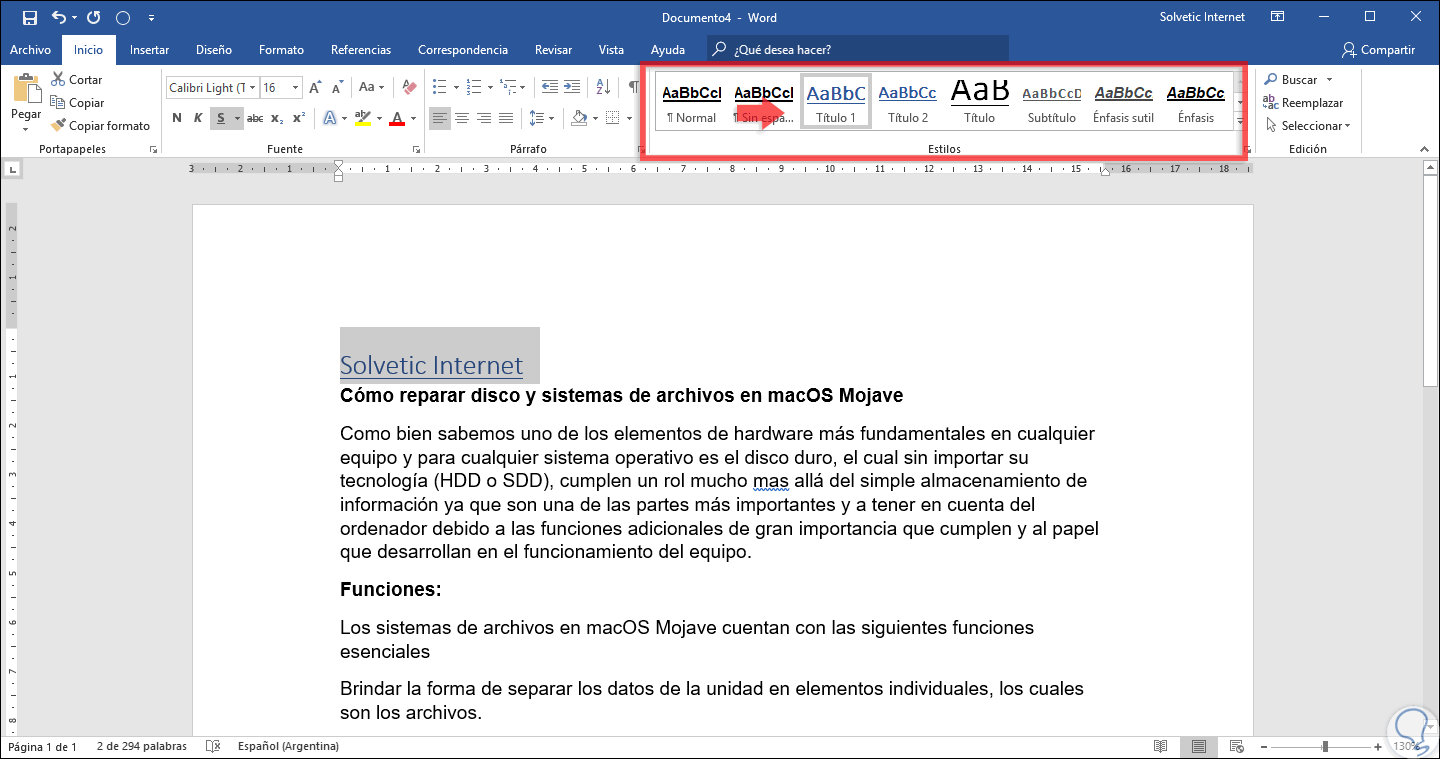Open the Buscar dropdown arrow
Screen dimensions: 1440x759
point(1329,80)
